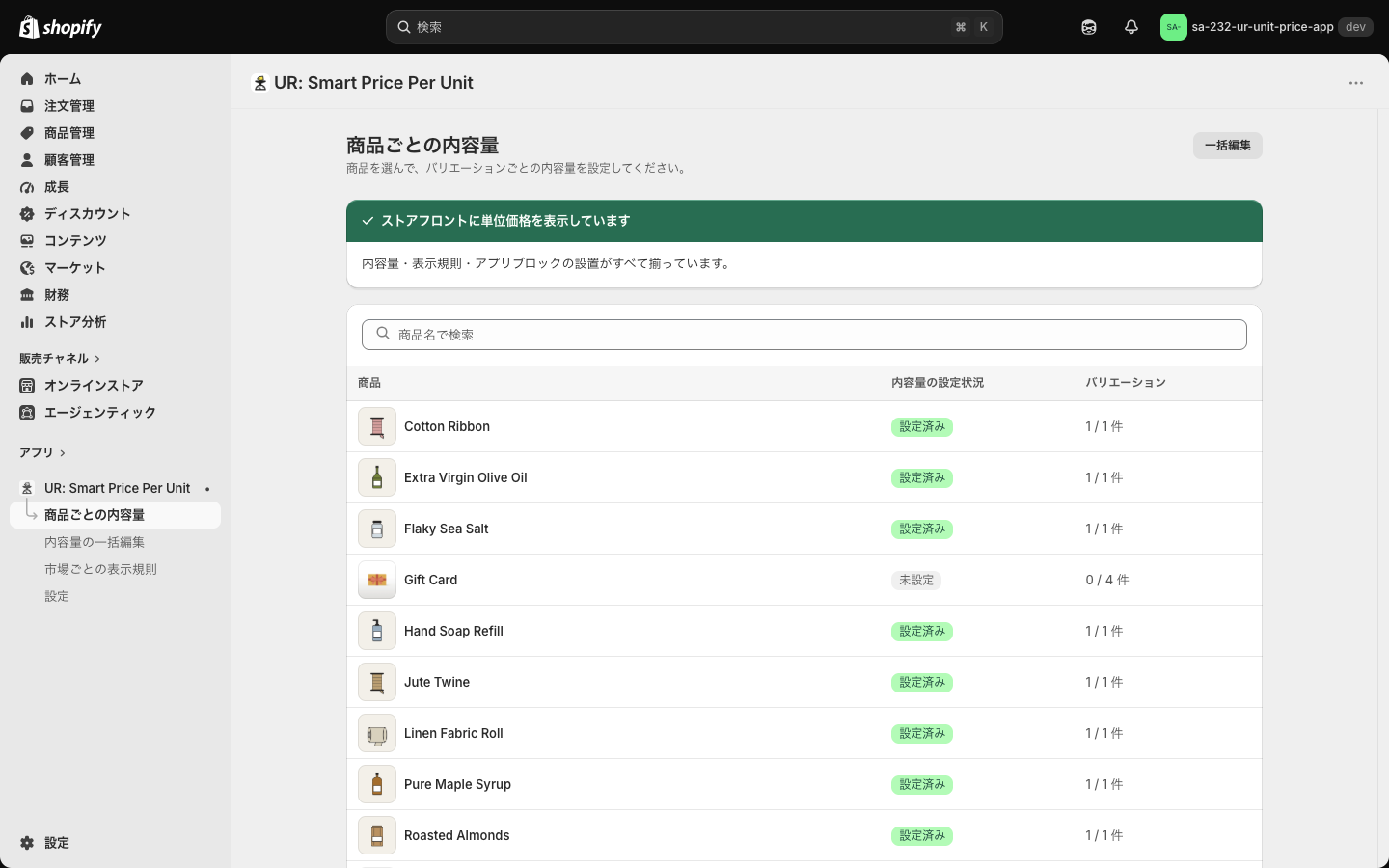
Task: Click the Gift Card product thumbnail
Action: [377, 580]
